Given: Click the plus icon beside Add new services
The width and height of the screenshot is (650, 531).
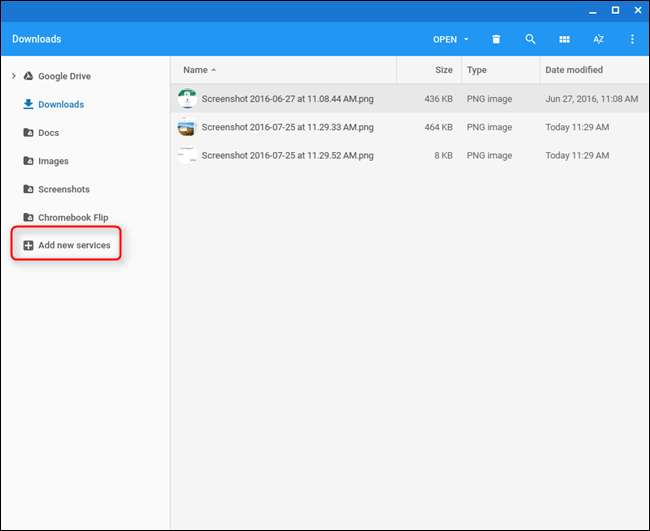Looking at the screenshot, I should pos(28,245).
